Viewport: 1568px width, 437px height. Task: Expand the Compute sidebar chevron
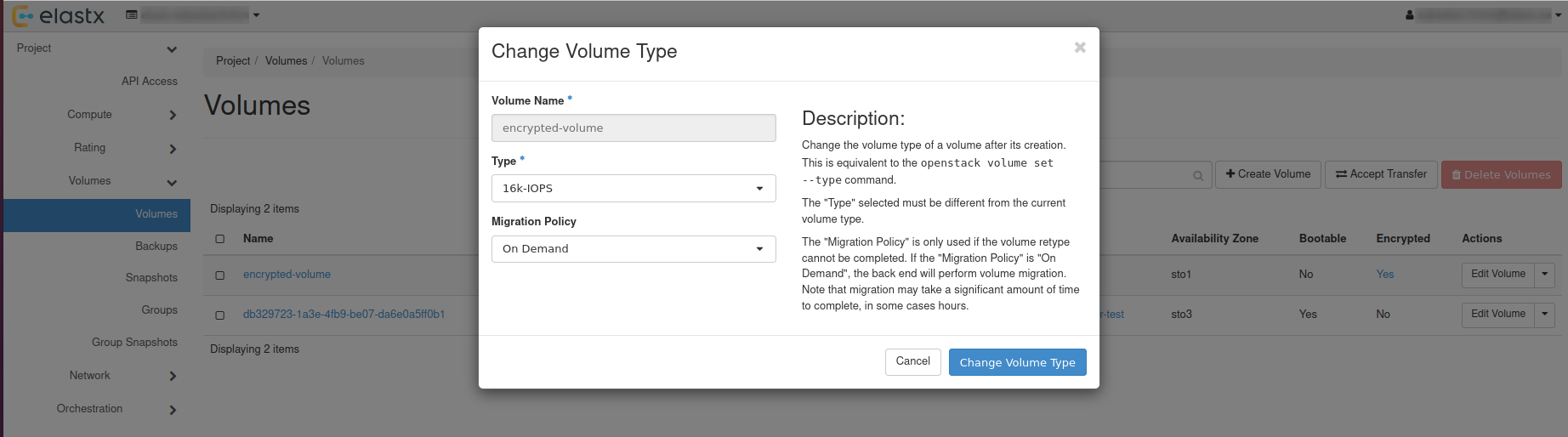pos(173,115)
